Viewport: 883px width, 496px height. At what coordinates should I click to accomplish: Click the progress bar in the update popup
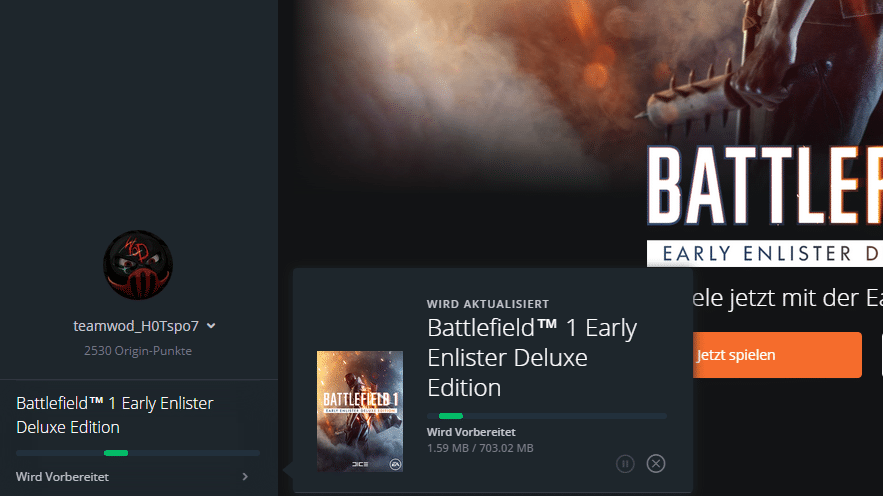[547, 416]
